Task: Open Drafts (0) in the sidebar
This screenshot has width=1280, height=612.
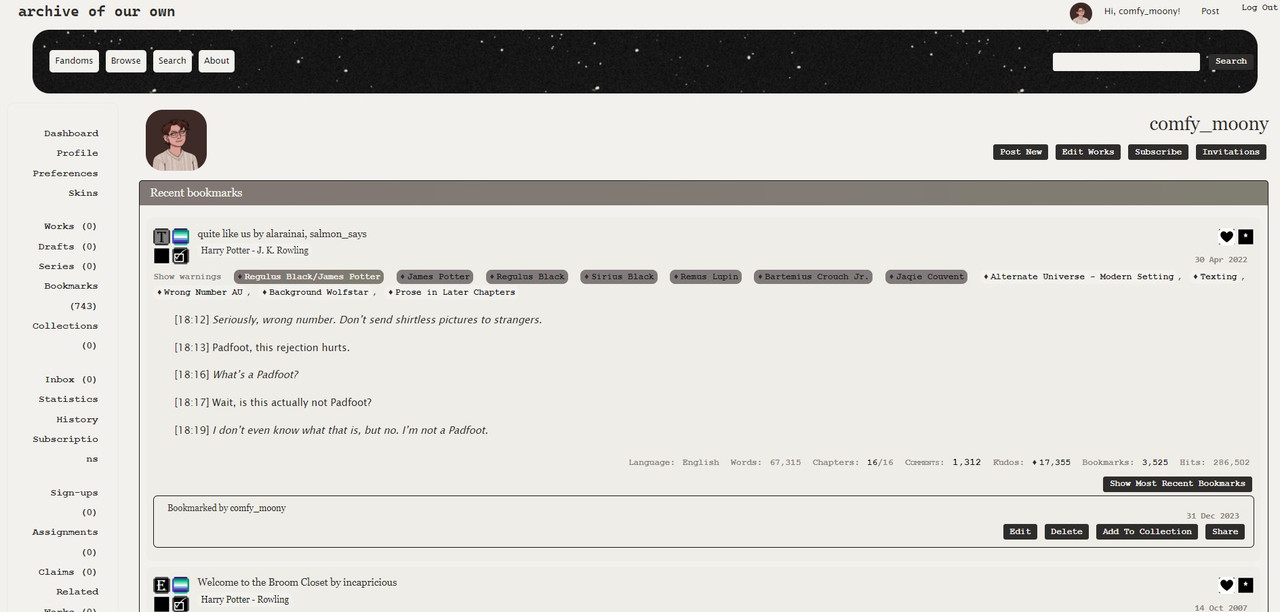Action: tap(67, 247)
